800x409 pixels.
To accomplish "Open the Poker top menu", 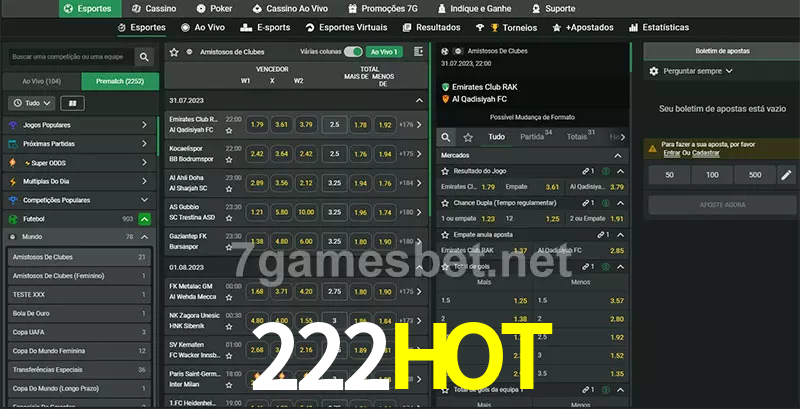I will click(214, 9).
